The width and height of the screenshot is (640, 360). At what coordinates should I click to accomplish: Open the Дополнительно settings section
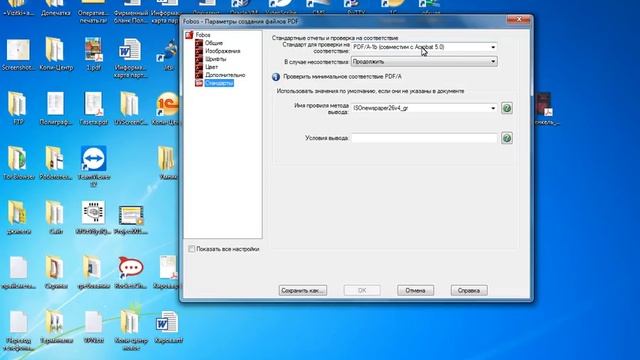point(225,75)
